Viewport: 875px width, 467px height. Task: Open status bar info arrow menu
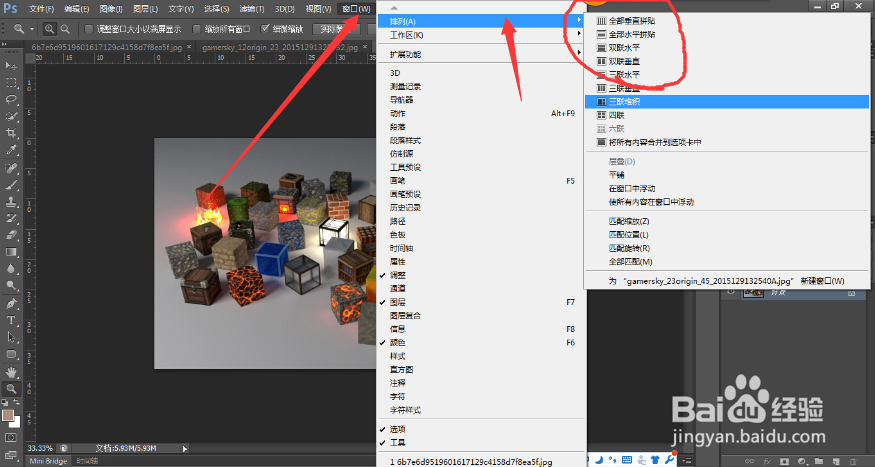(x=185, y=448)
